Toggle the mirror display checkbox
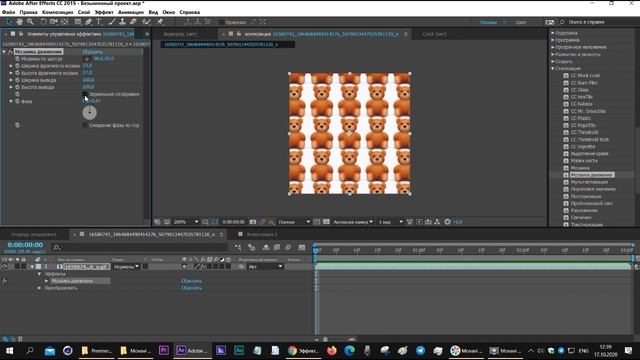640x360 pixels. click(x=85, y=94)
